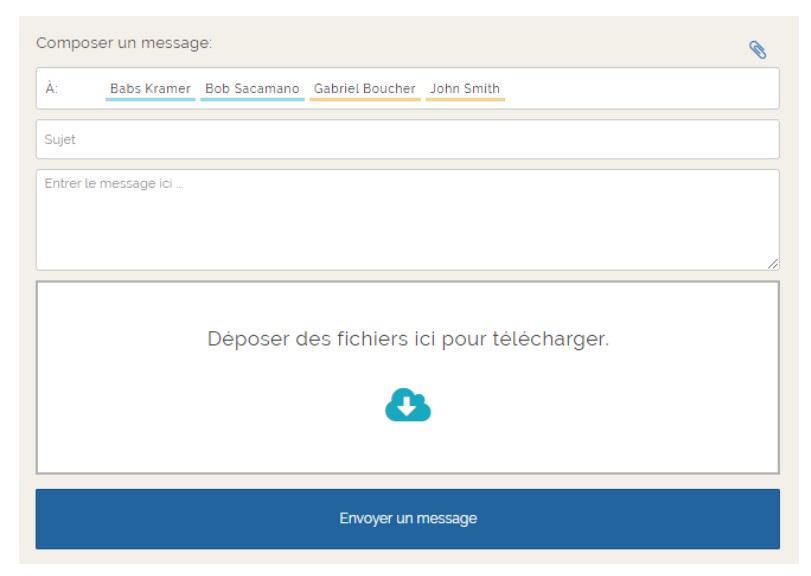Click the Déposer des fichiers ici text

[407, 339]
